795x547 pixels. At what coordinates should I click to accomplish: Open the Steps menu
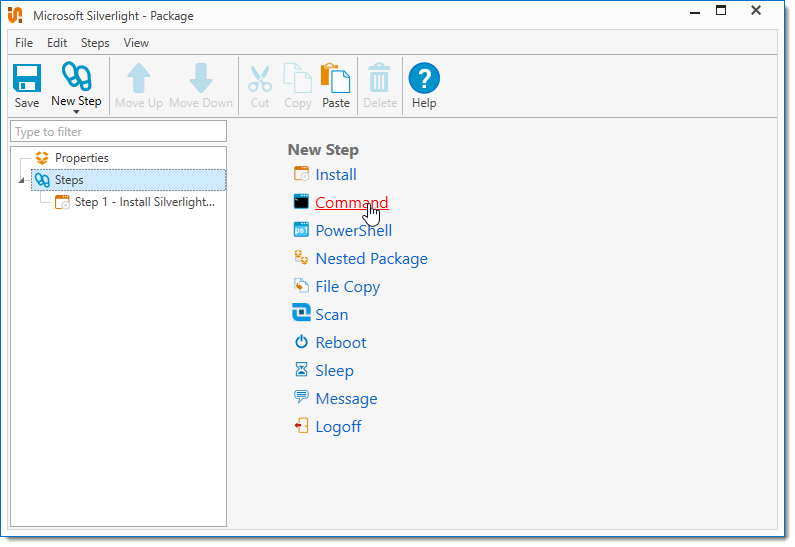[x=95, y=43]
